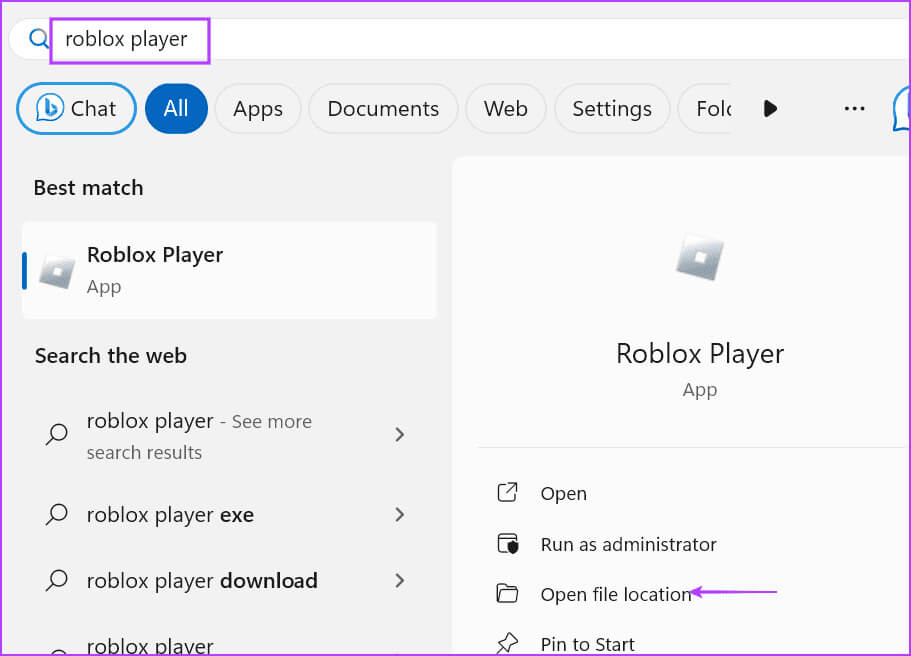Switch to the Settings filter tab

coord(612,108)
